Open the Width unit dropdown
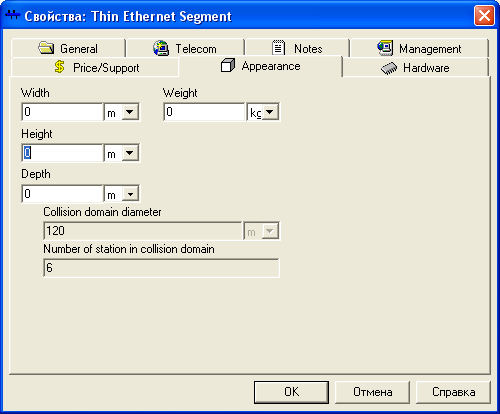 (130, 112)
